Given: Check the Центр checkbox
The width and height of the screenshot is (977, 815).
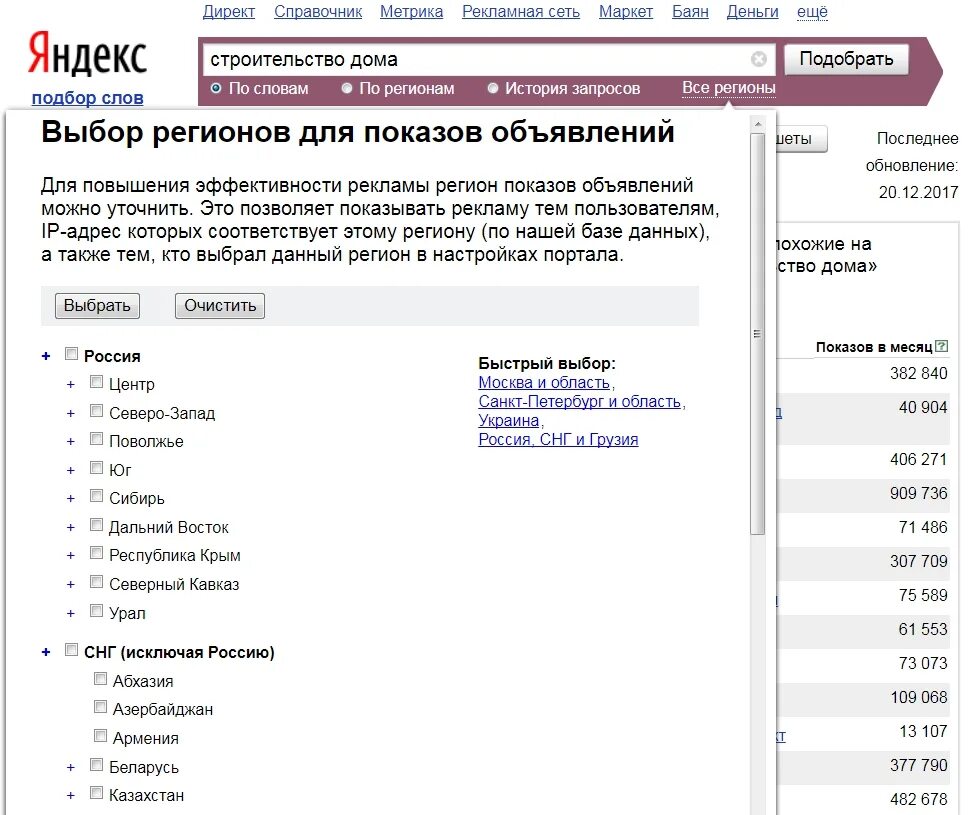Looking at the screenshot, I should (x=96, y=382).
